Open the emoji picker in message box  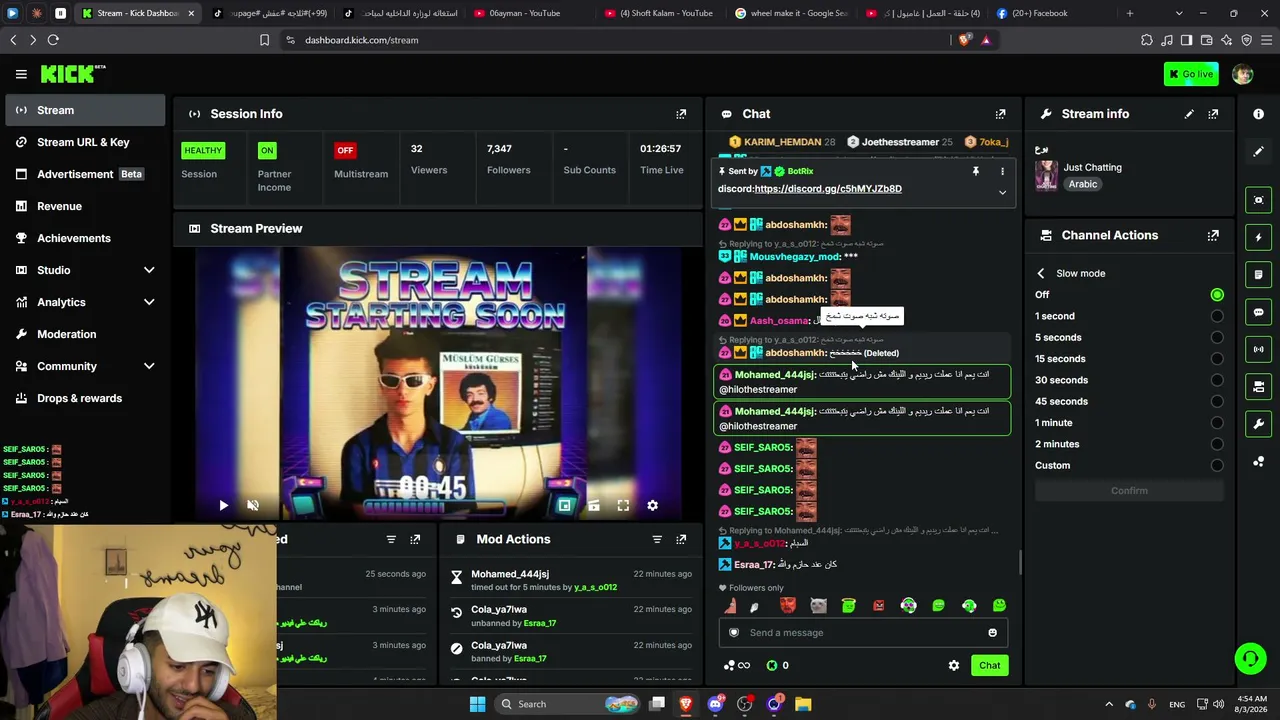coord(992,633)
